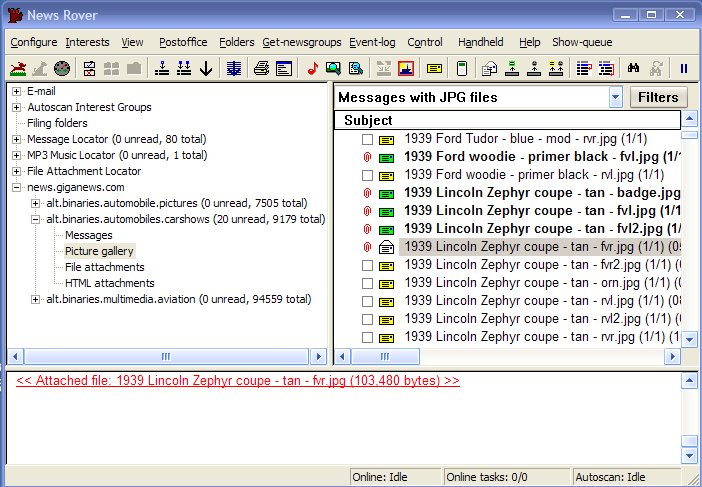Viewport: 702px width, 487px height.
Task: Click the window-with-text-lines toolbar icon
Action: coord(284,68)
